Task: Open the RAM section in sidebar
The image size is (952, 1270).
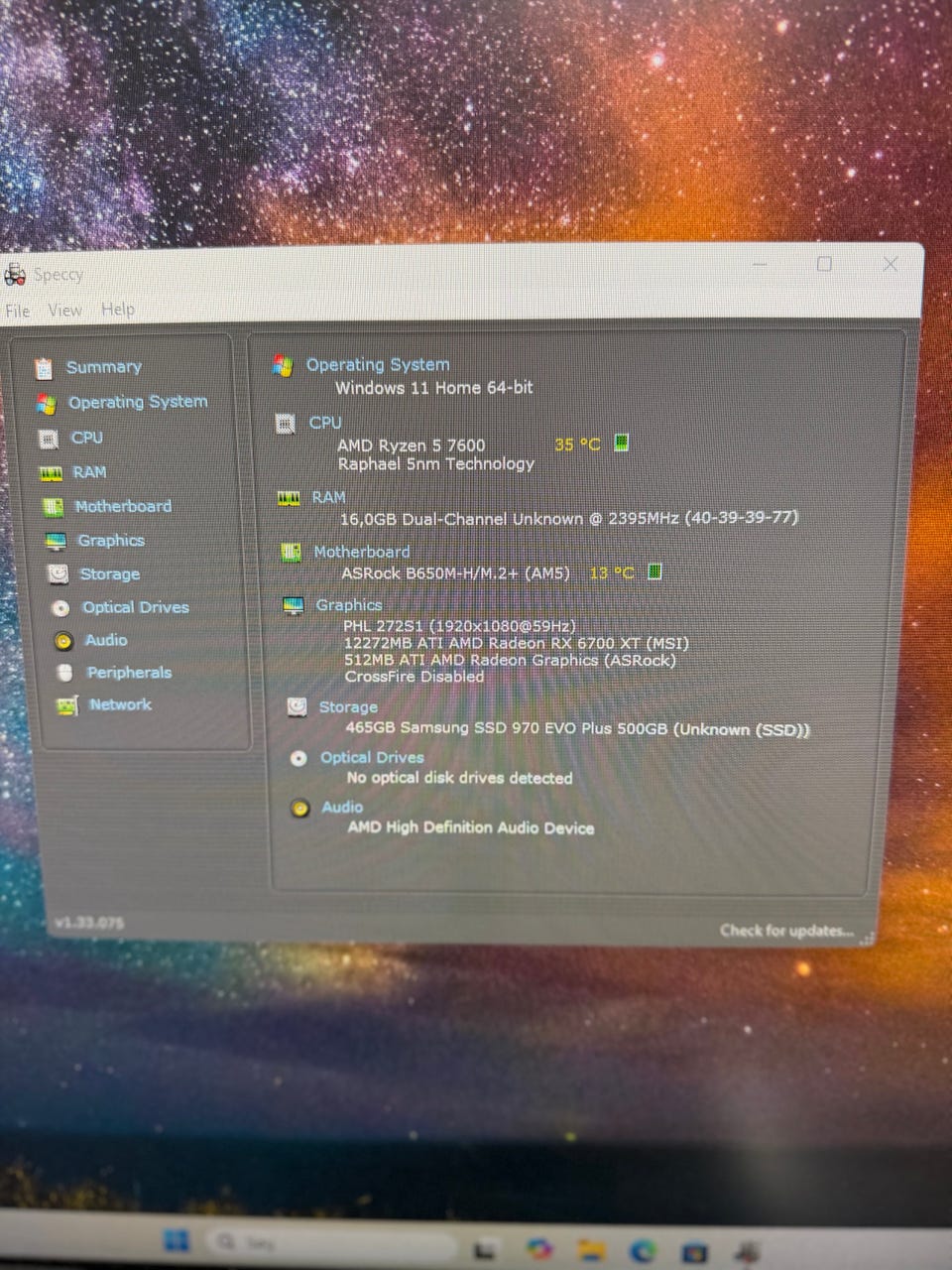Action: click(89, 472)
